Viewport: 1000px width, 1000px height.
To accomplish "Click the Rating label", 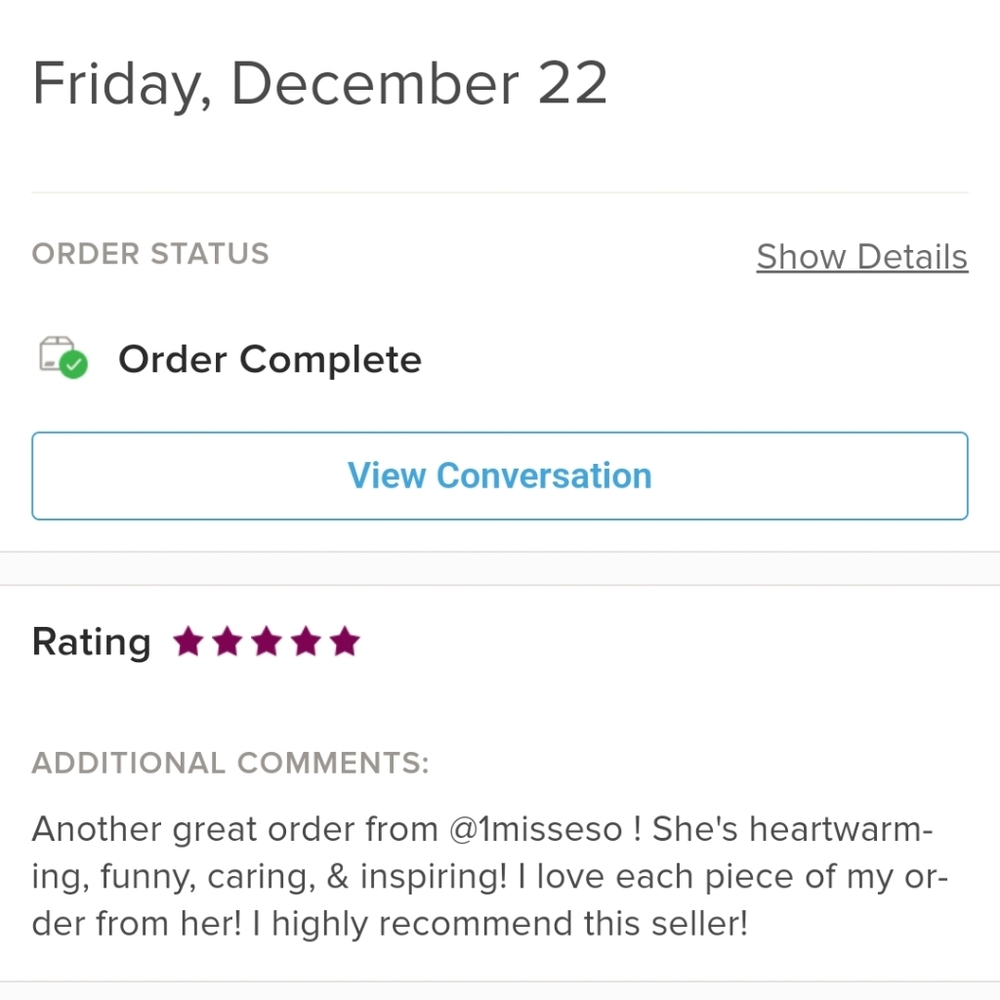I will (x=90, y=641).
